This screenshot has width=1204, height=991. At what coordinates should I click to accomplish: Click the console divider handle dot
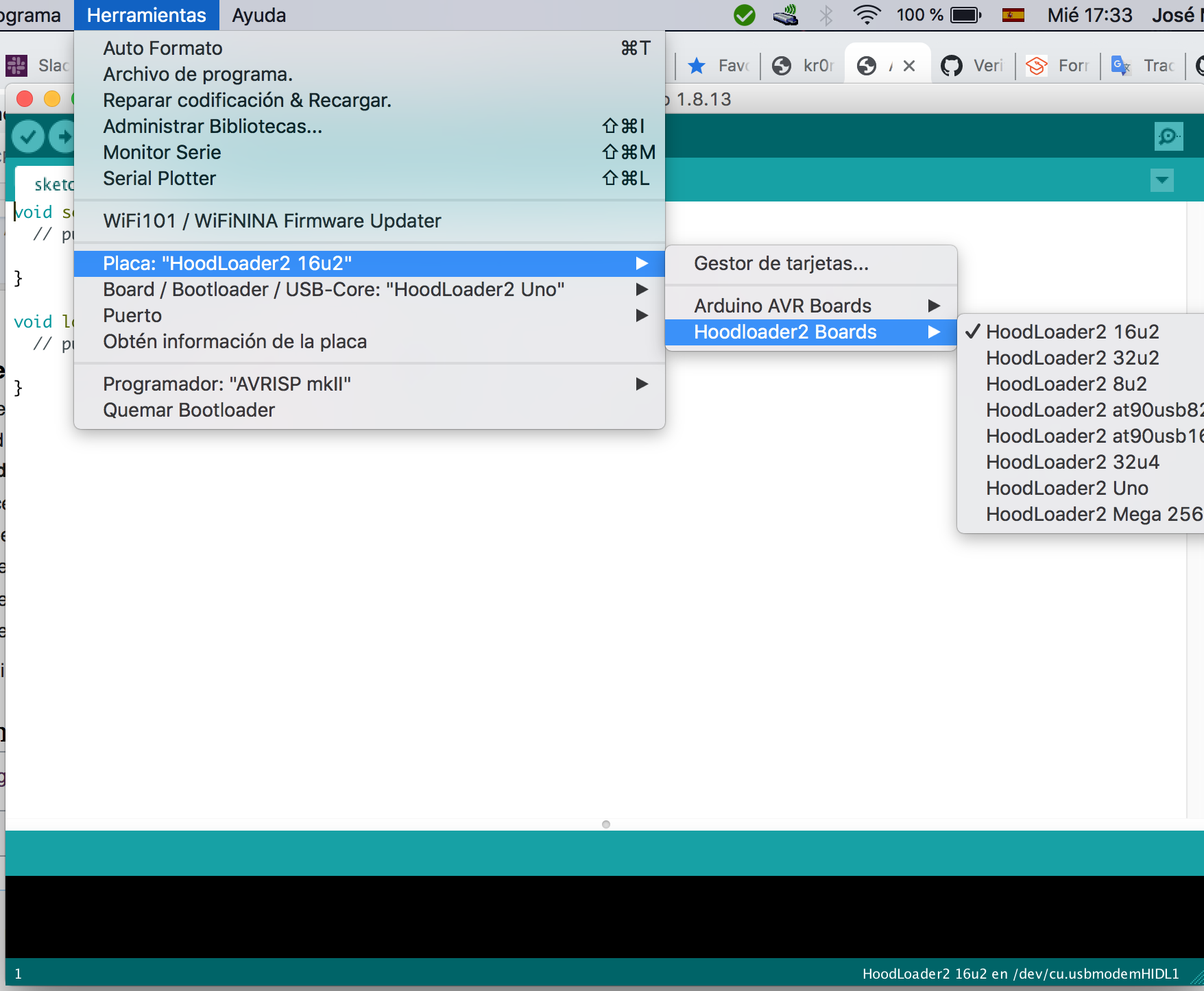[x=605, y=824]
